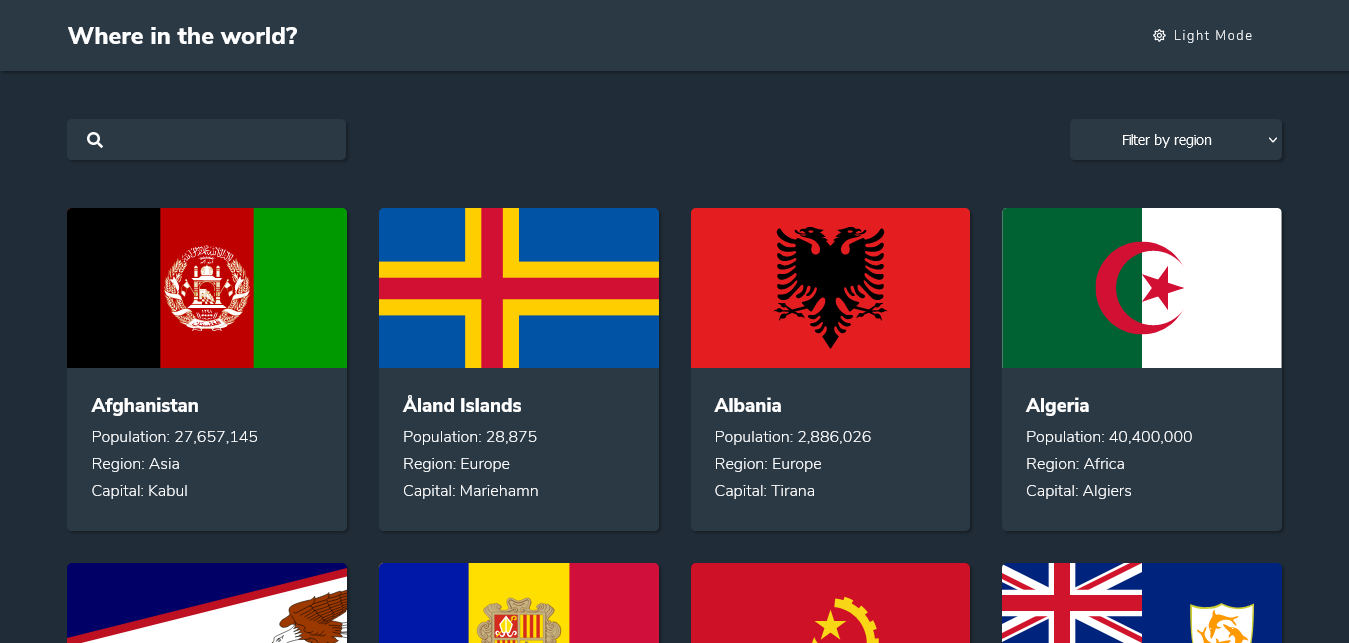Open the Anguilla Union Jack flag card
This screenshot has width=1349, height=643.
1142,603
